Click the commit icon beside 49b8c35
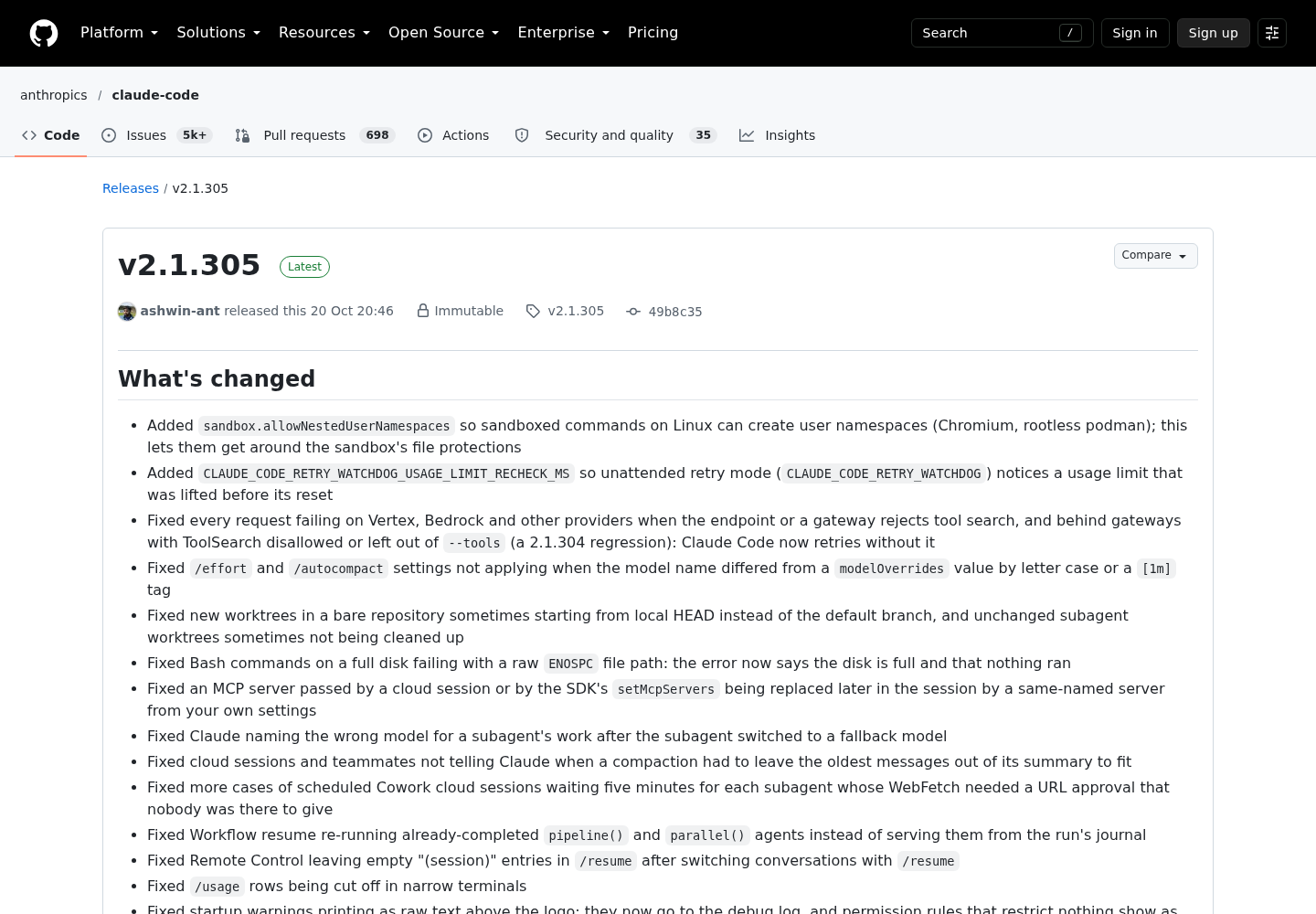The image size is (1316, 914). point(633,312)
